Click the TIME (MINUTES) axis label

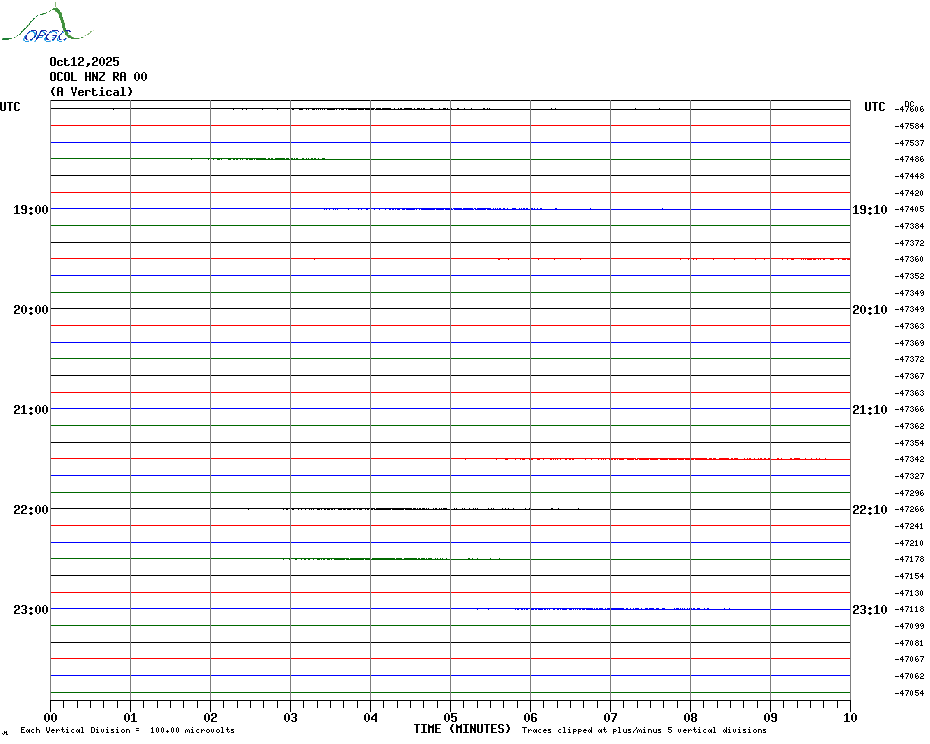pos(462,729)
